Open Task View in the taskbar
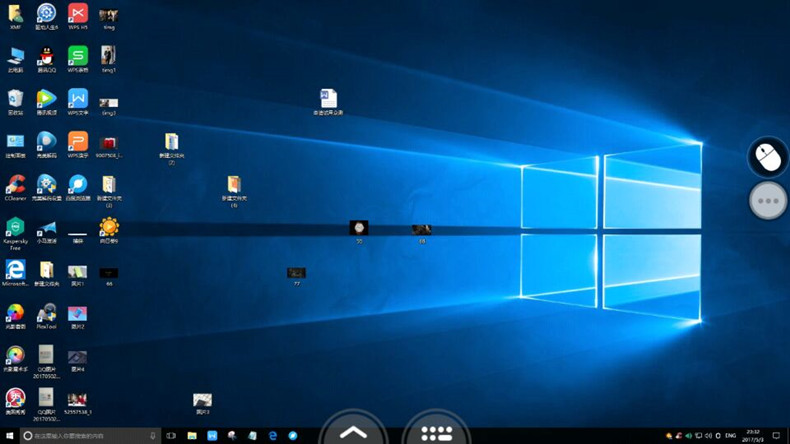Viewport: 790px width, 444px height. click(x=172, y=436)
